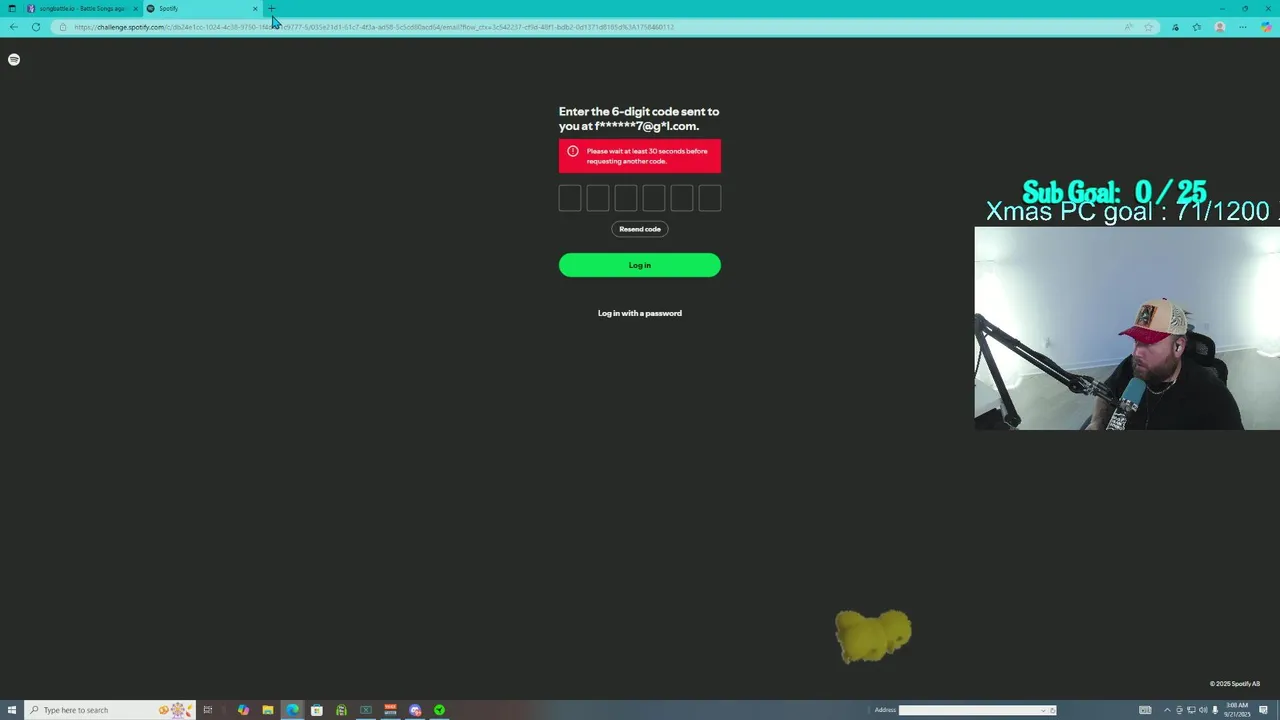Open the Xbox Game Bar taskbar icon
The width and height of the screenshot is (1280, 720).
341,710
